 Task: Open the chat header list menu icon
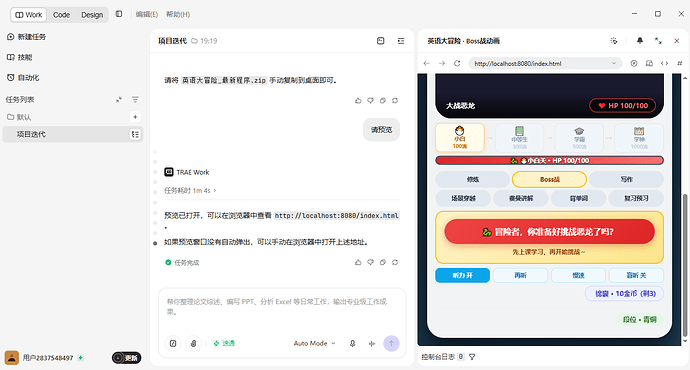click(x=401, y=41)
